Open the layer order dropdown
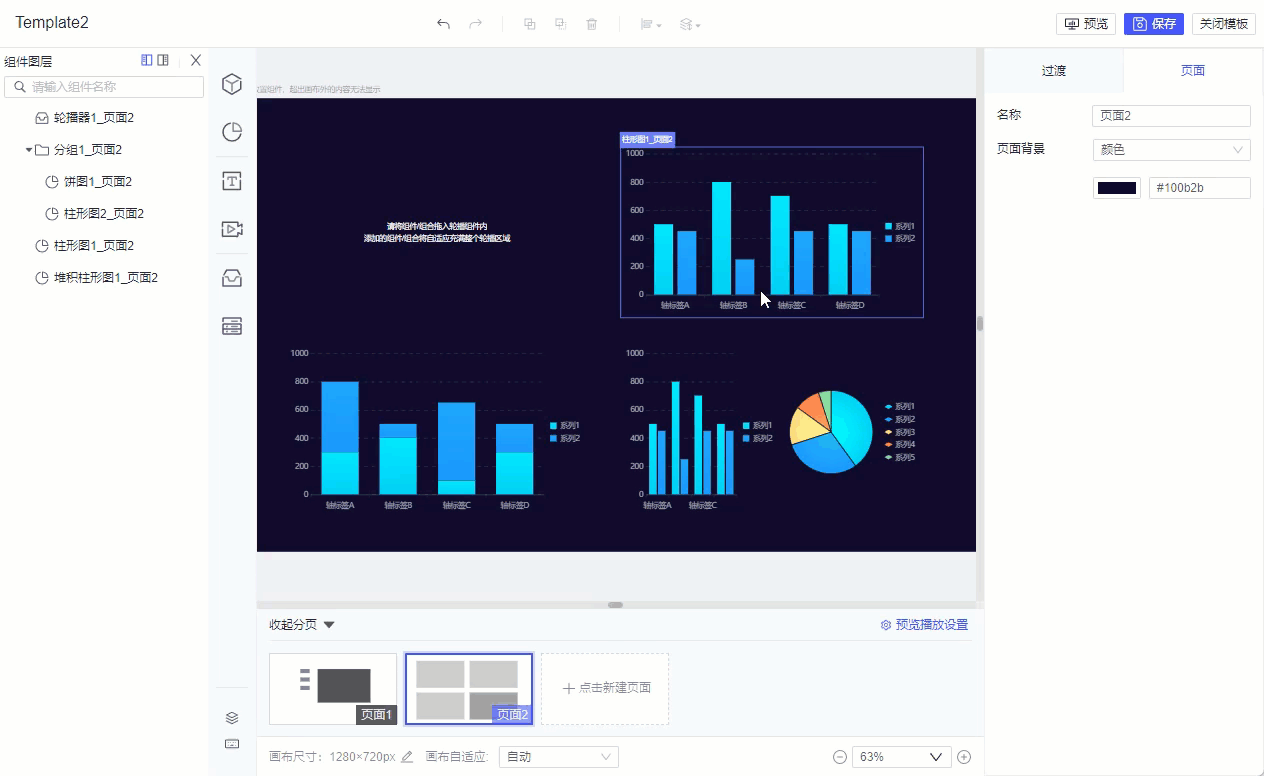This screenshot has height=776, width=1264. (x=690, y=24)
